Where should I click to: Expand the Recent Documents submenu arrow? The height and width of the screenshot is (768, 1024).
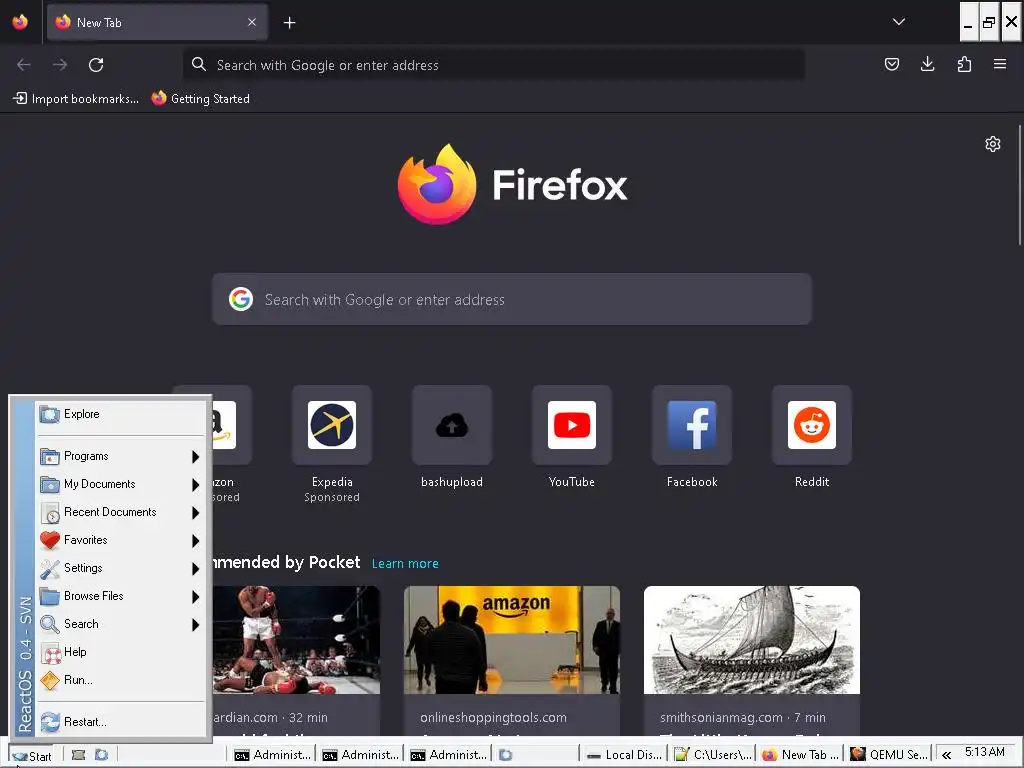(195, 513)
